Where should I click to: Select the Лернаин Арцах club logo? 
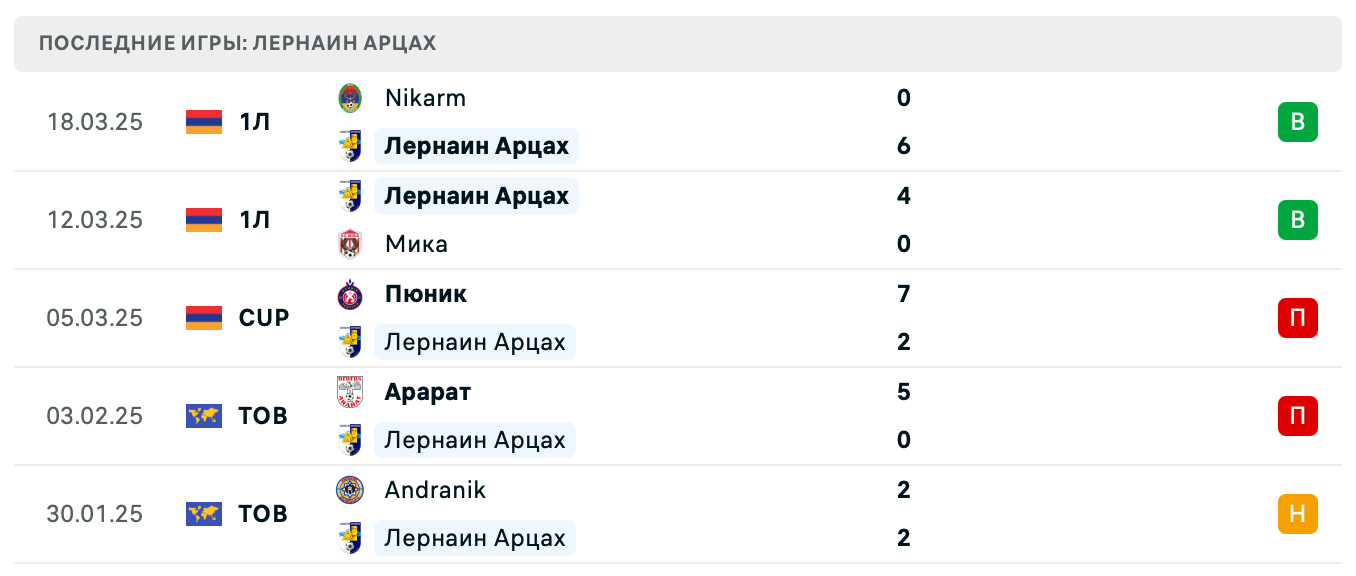coord(349,146)
